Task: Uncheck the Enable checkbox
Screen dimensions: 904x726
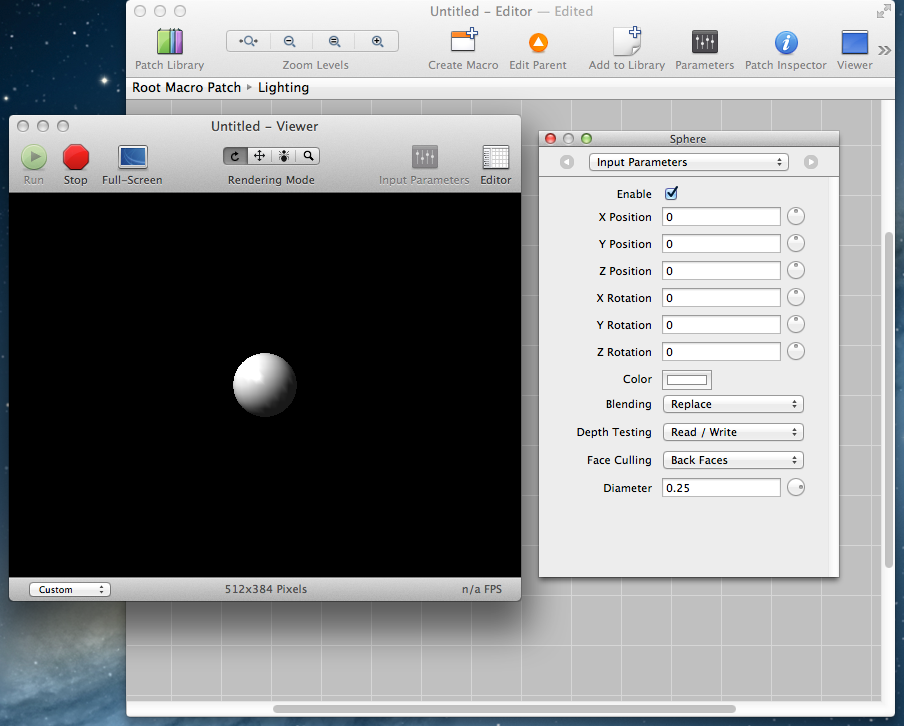Action: (671, 194)
